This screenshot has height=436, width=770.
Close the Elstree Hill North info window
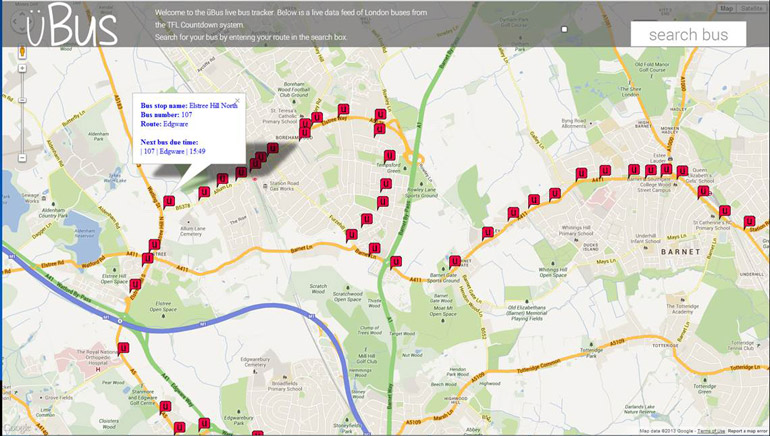pyautogui.click(x=237, y=101)
